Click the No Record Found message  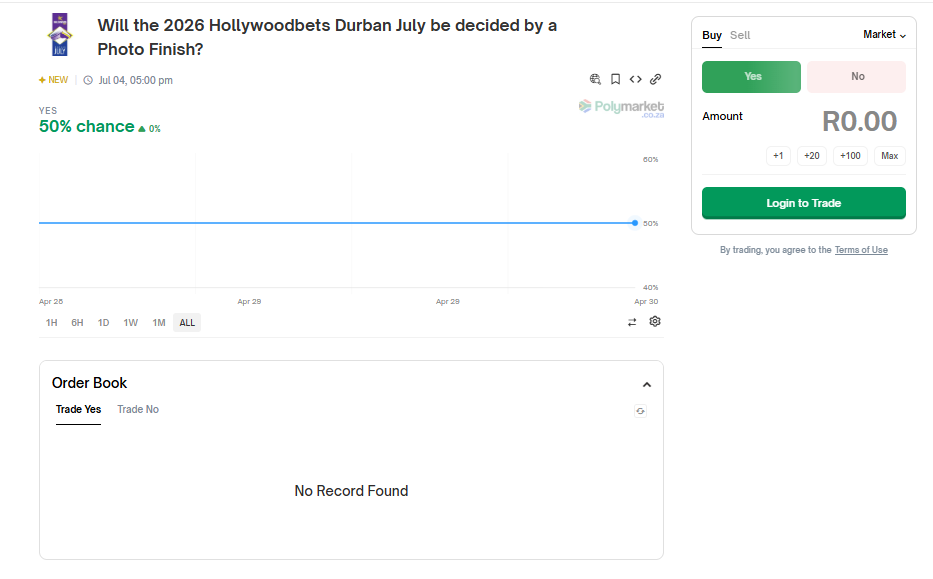351,491
